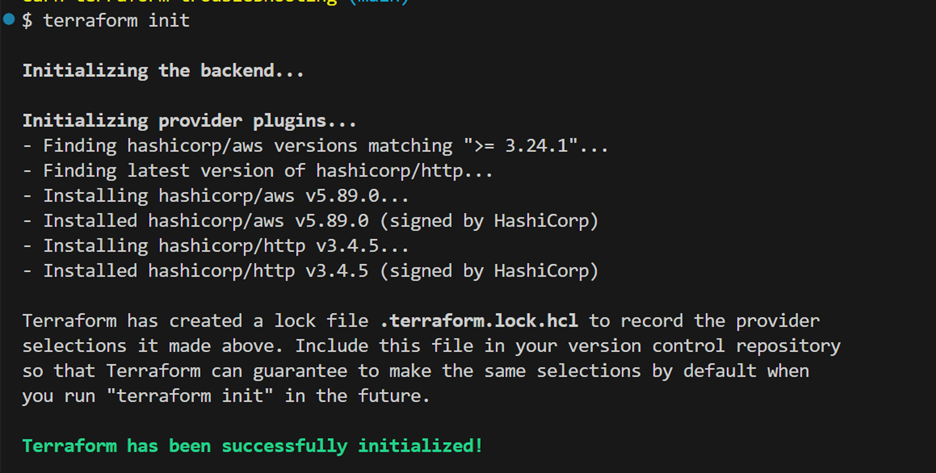Click the "Installing hashicorp/aws v5.89.0..." line
936x473 pixels.
(215, 196)
